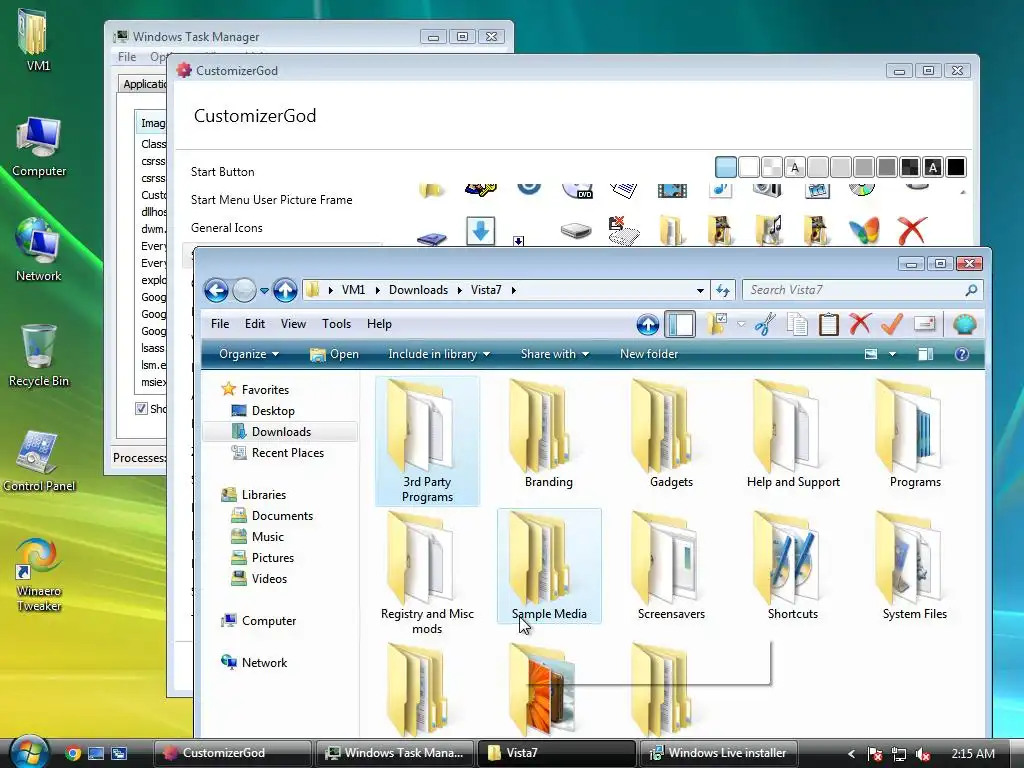Click New folder in the command bar
The width and height of the screenshot is (1024, 768).
click(x=648, y=354)
